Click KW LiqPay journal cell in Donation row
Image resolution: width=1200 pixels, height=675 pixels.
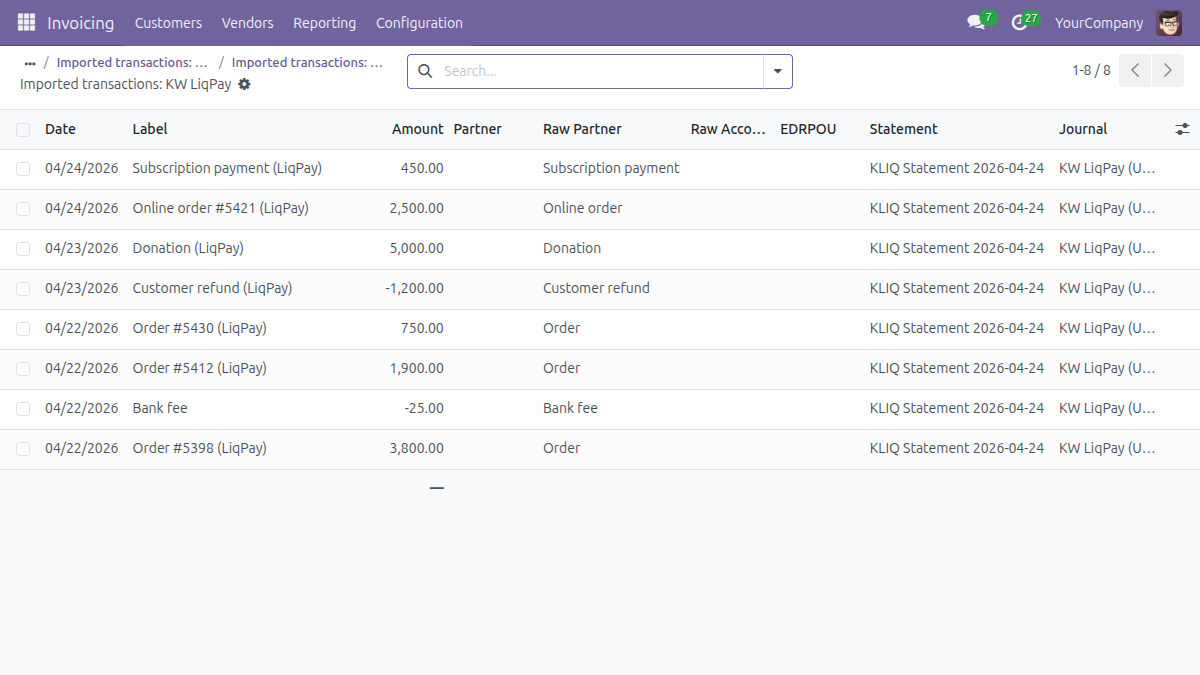(1107, 249)
